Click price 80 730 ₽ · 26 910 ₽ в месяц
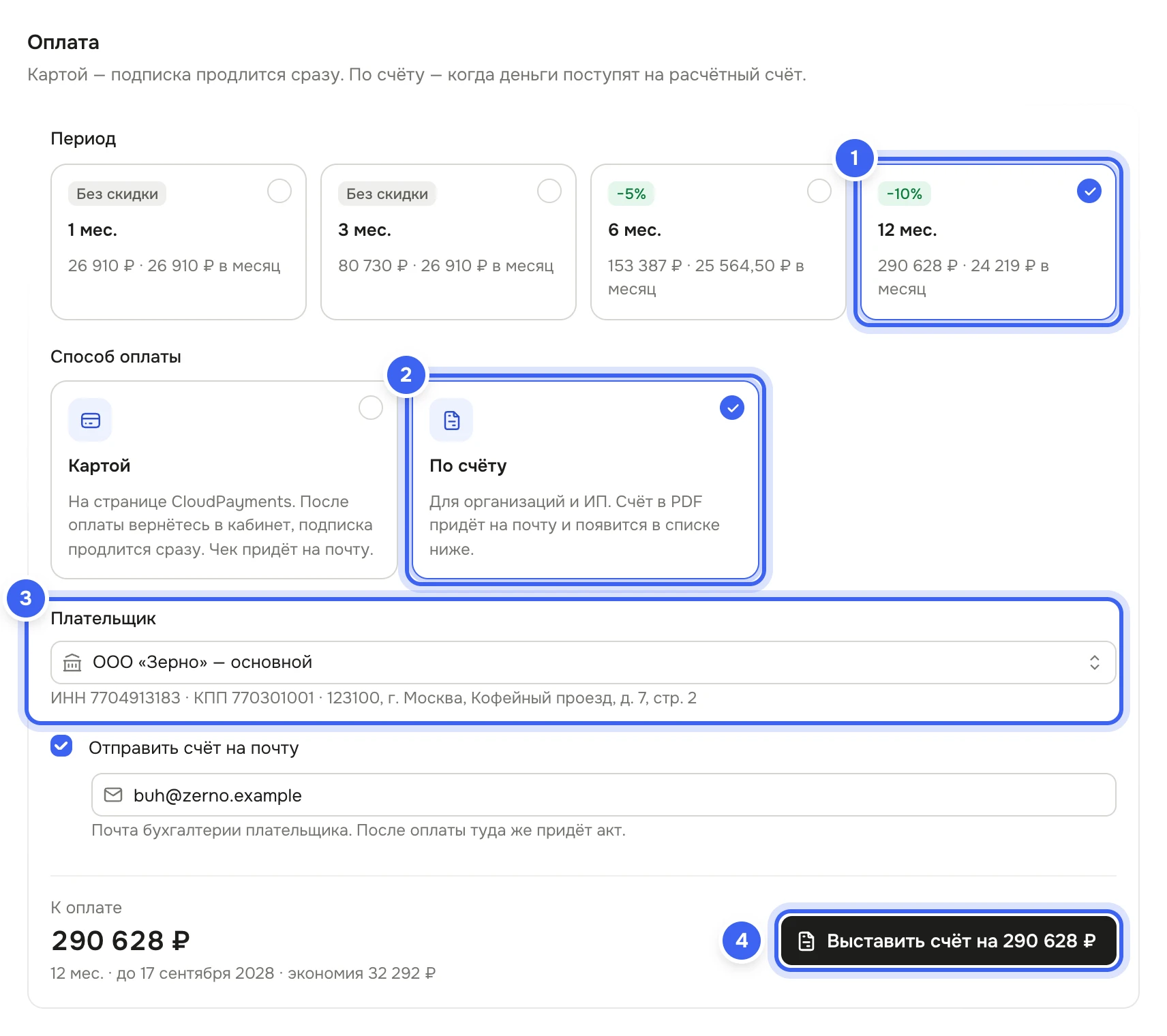This screenshot has width=1167, height=1036. 446,266
